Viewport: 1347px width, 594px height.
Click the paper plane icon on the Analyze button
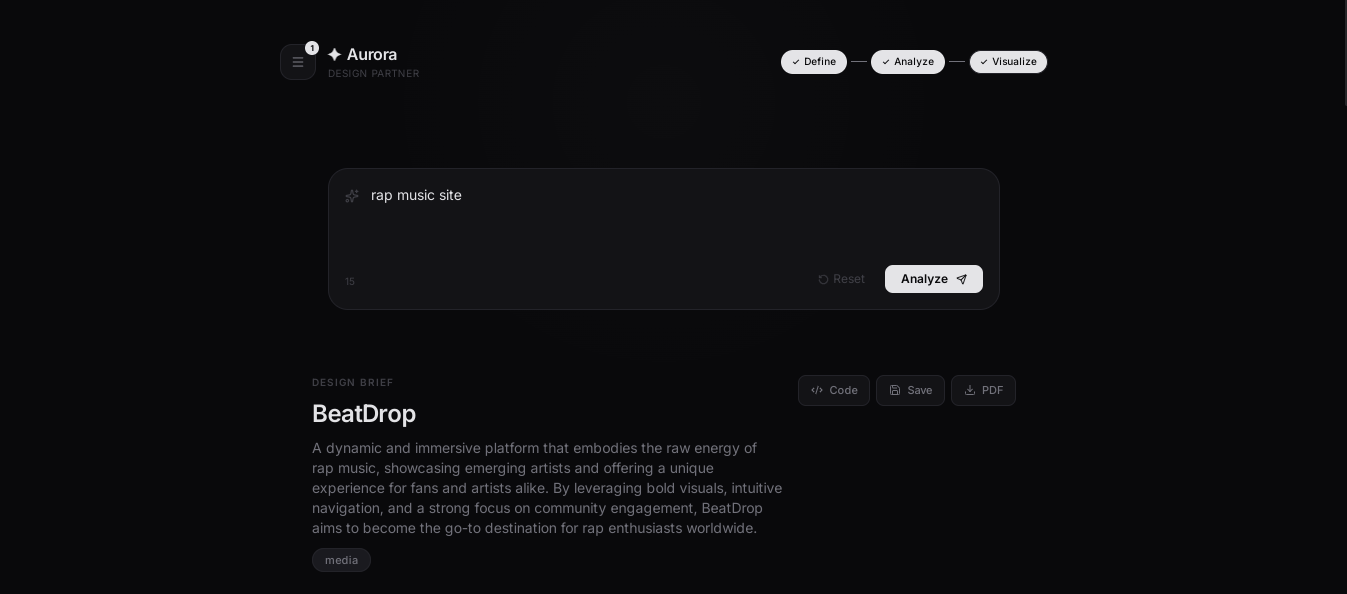click(961, 280)
